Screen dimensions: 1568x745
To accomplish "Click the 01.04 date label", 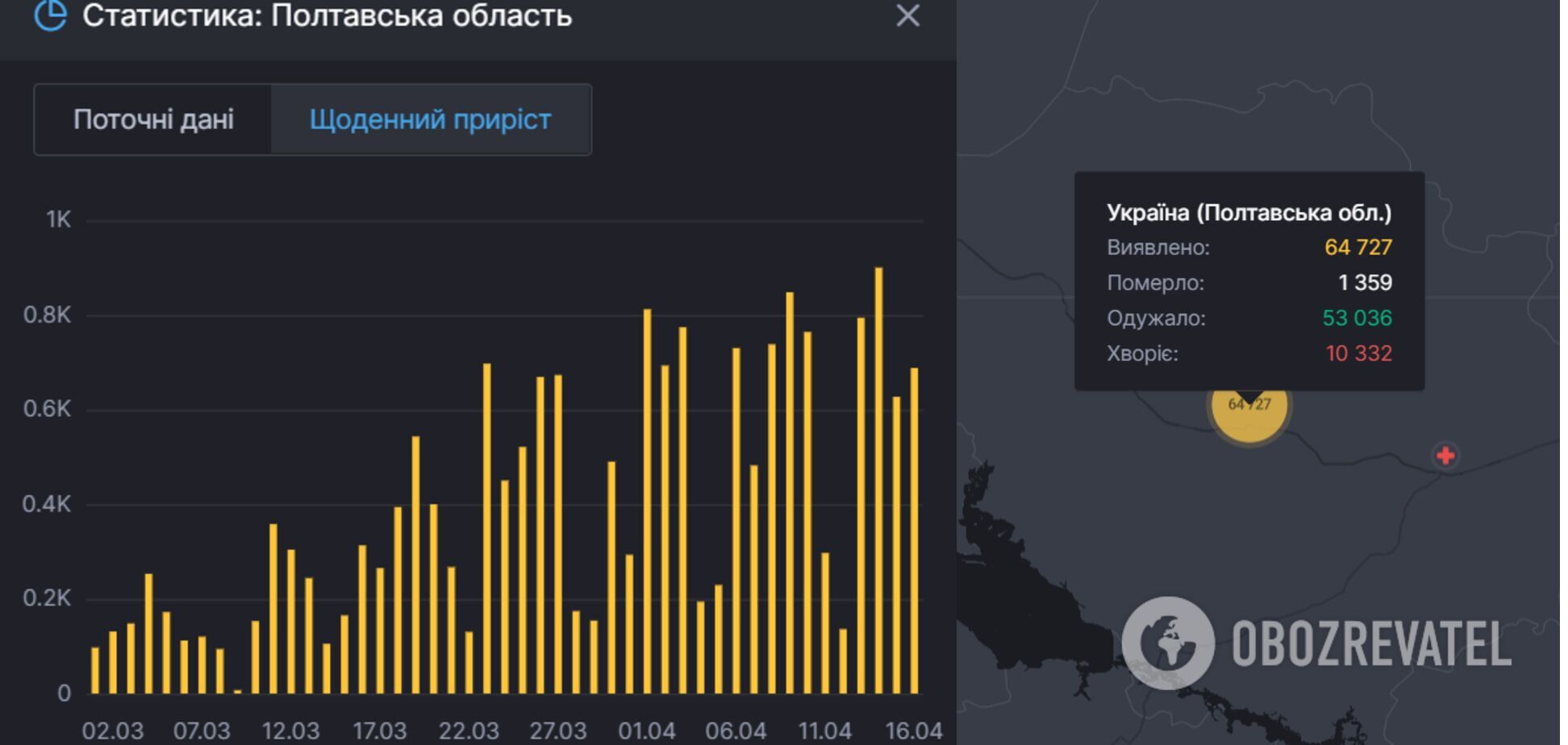I will tap(647, 731).
